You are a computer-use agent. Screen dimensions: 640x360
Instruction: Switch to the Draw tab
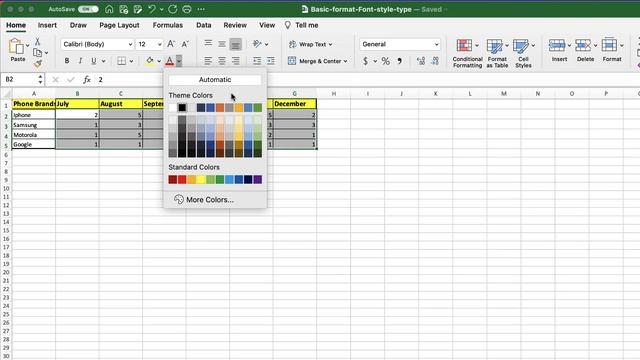[78, 25]
